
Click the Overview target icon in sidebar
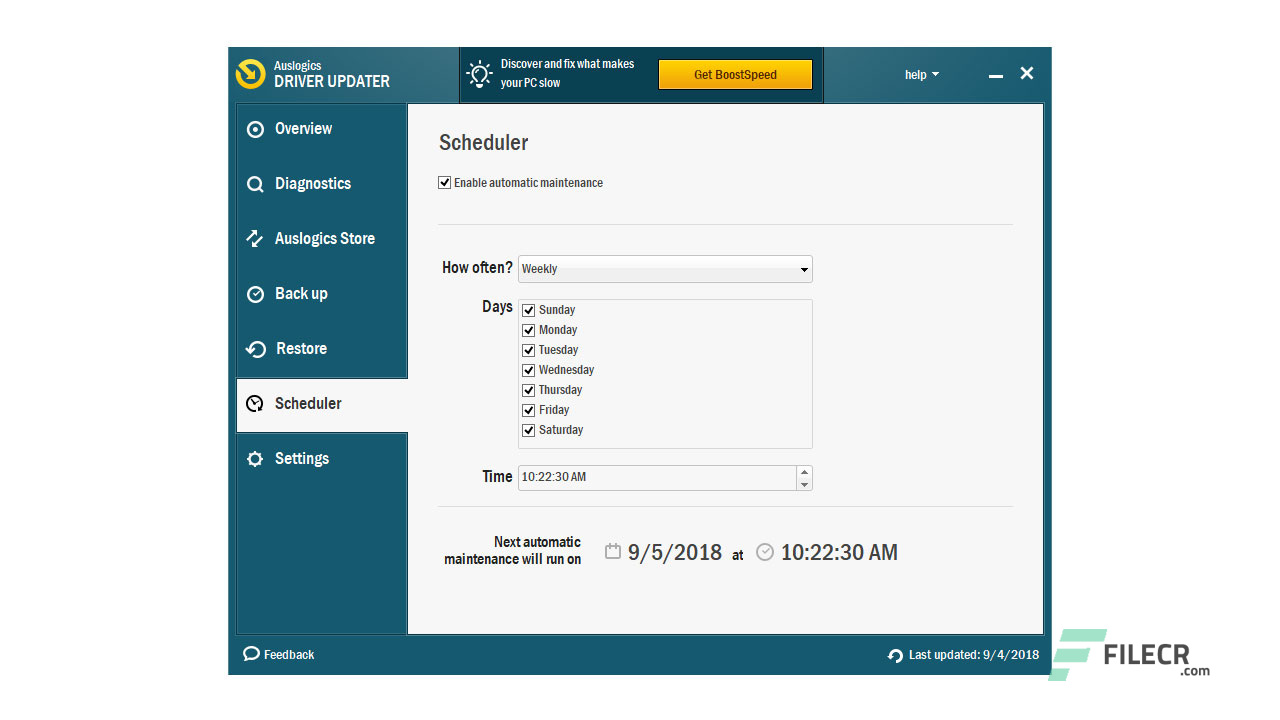(x=255, y=129)
